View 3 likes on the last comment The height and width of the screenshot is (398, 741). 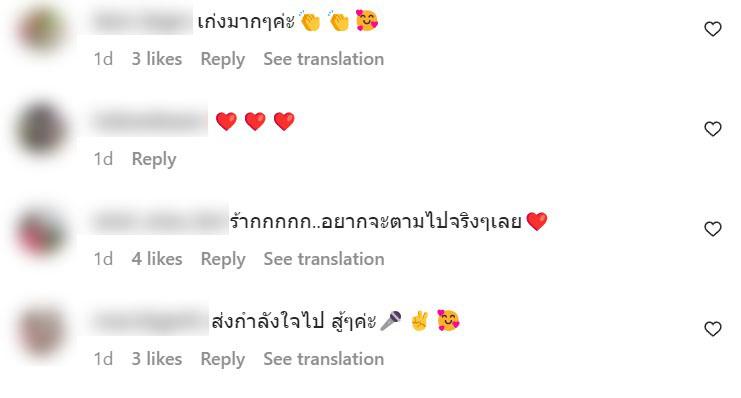tap(157, 359)
